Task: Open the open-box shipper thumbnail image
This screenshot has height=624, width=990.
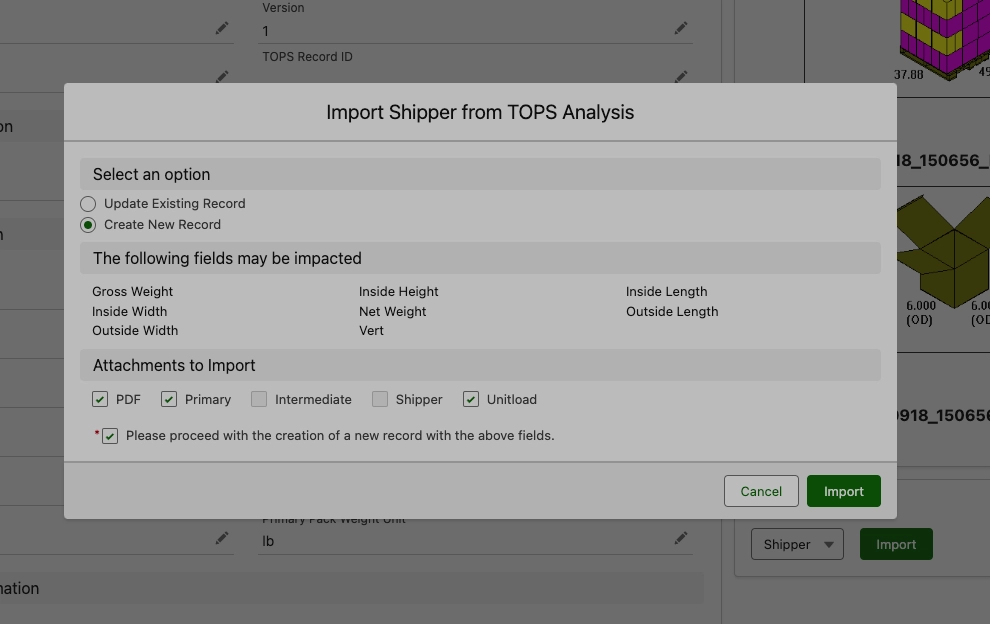Action: click(x=943, y=261)
